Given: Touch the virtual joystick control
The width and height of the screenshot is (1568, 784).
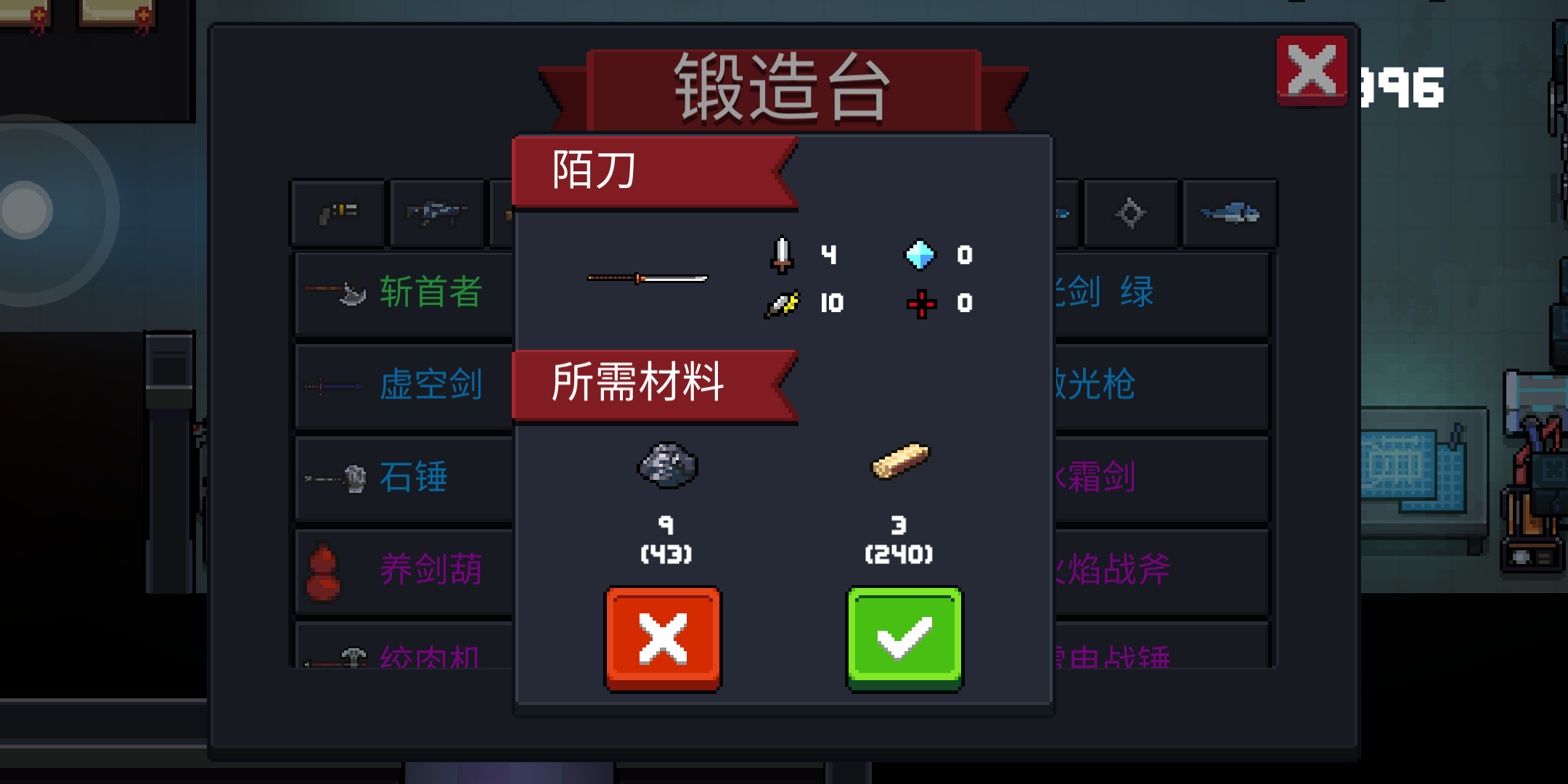Looking at the screenshot, I should click(25, 211).
